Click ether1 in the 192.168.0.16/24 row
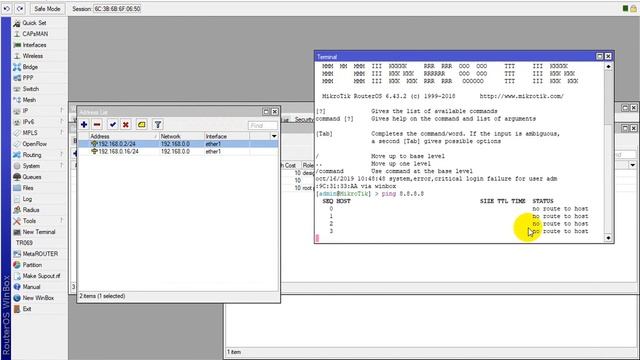This screenshot has height=360, width=640. click(x=213, y=151)
